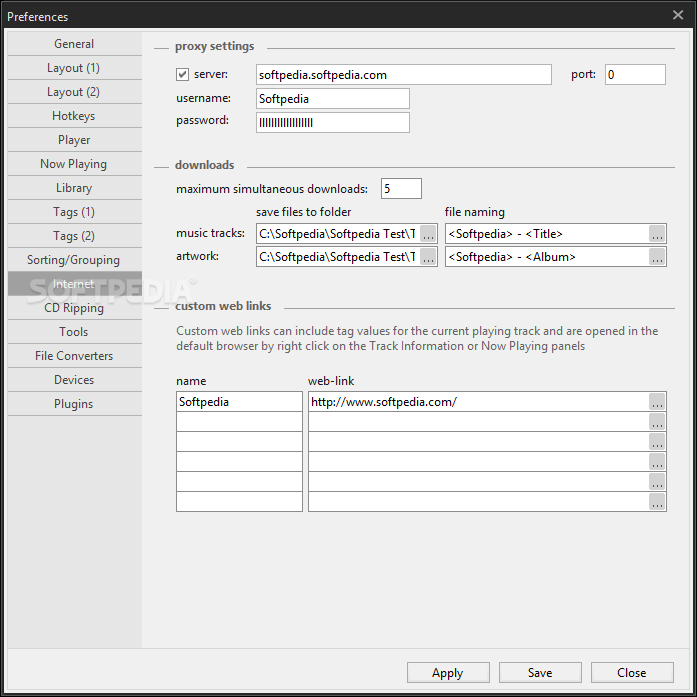Switch to Layout (1) tab
The width and height of the screenshot is (697, 697).
point(75,68)
